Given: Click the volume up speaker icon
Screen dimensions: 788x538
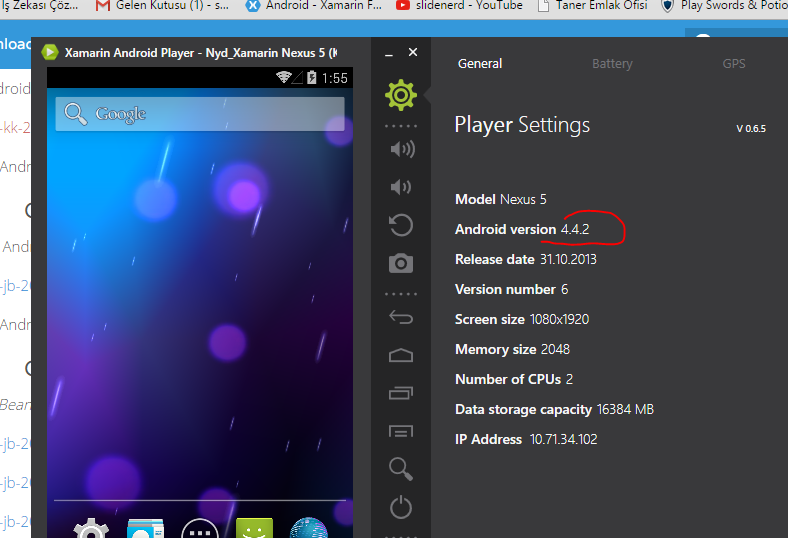Looking at the screenshot, I should 403,149.
